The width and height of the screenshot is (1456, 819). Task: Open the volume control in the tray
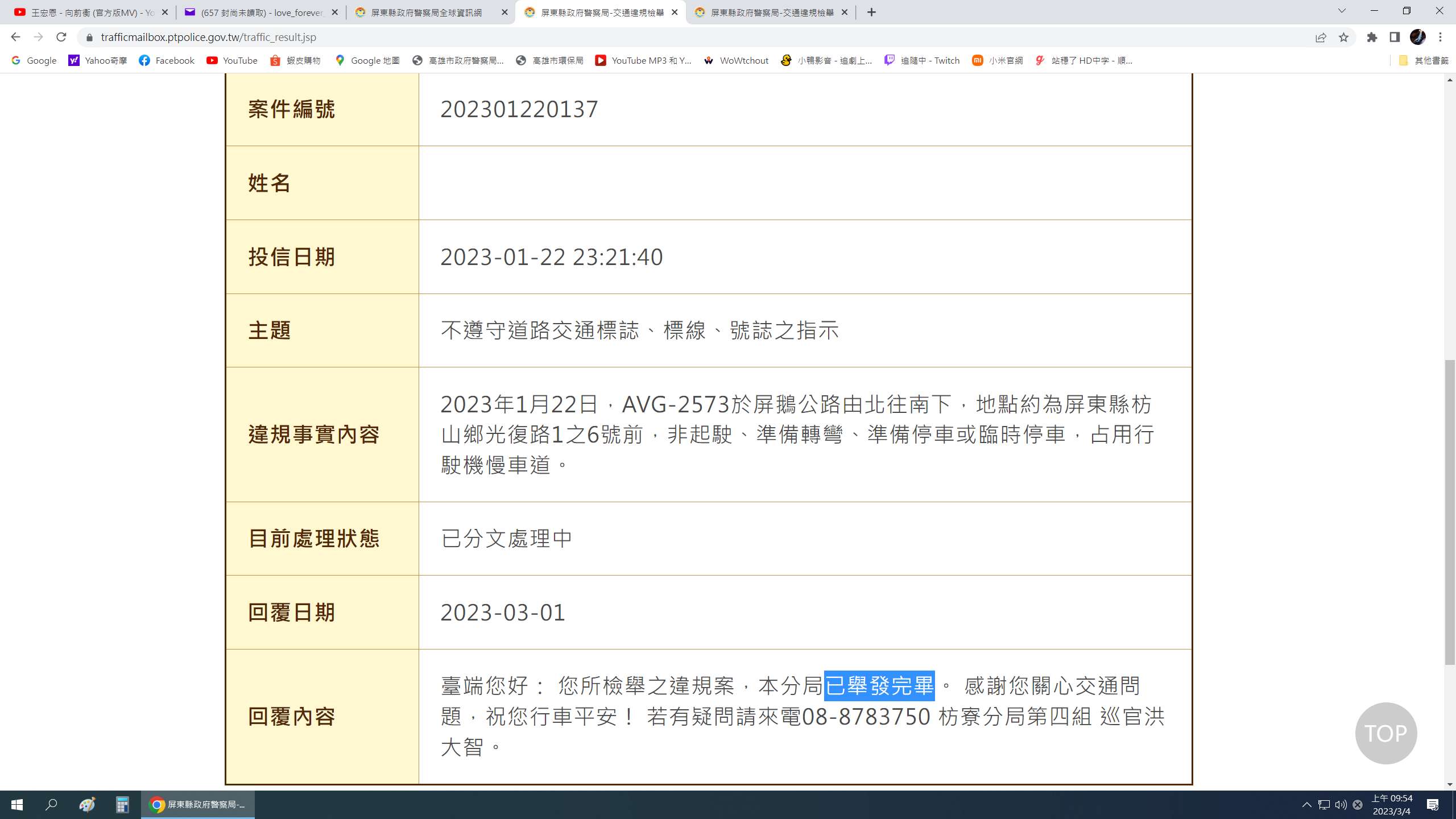pyautogui.click(x=1341, y=804)
